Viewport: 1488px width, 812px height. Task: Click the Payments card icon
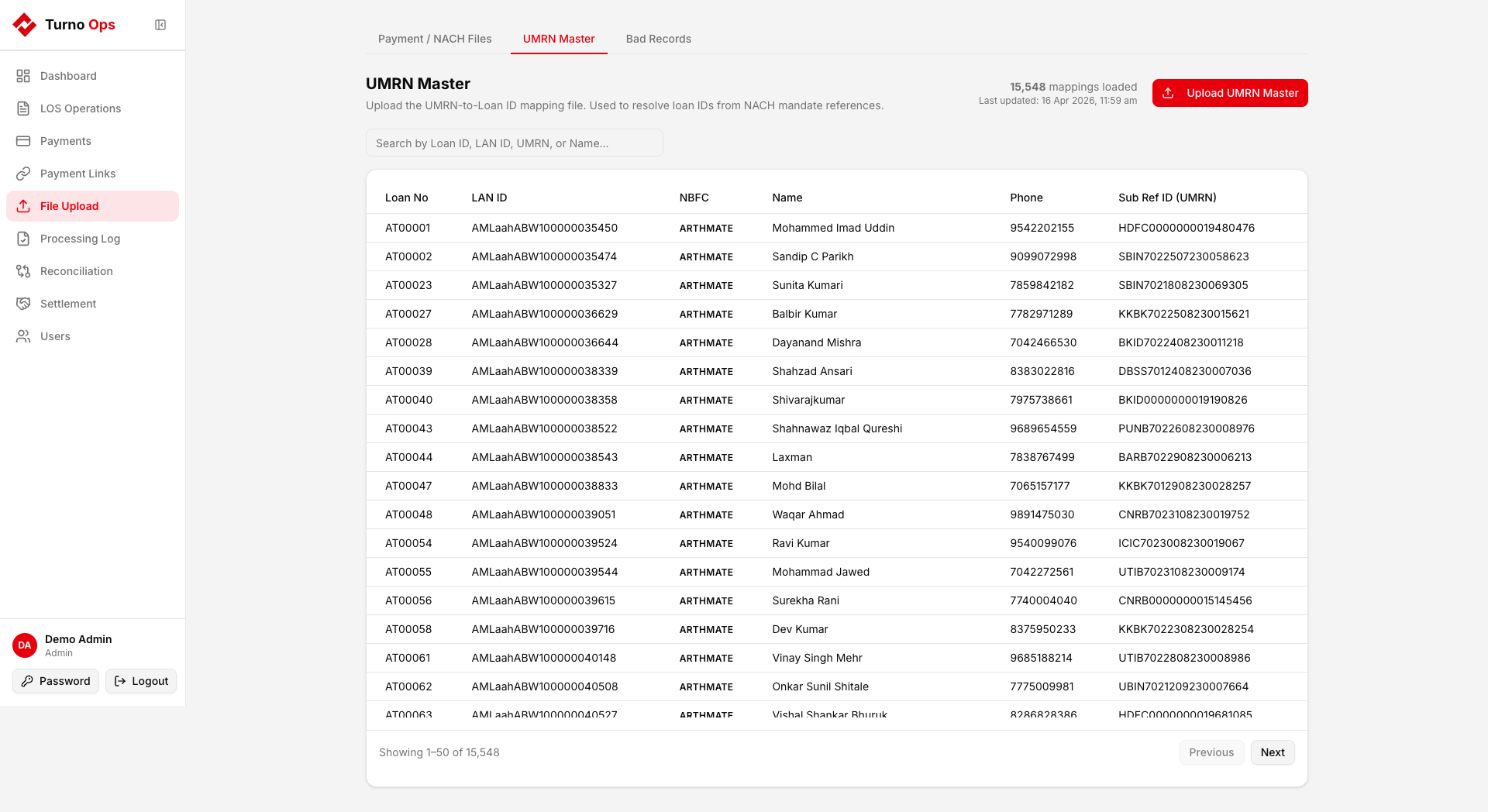tap(23, 141)
